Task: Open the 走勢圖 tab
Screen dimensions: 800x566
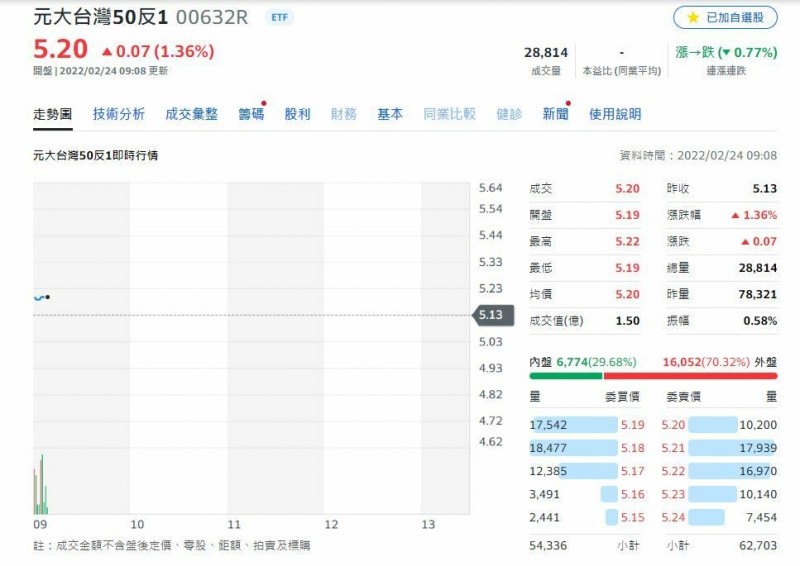Action: point(52,114)
